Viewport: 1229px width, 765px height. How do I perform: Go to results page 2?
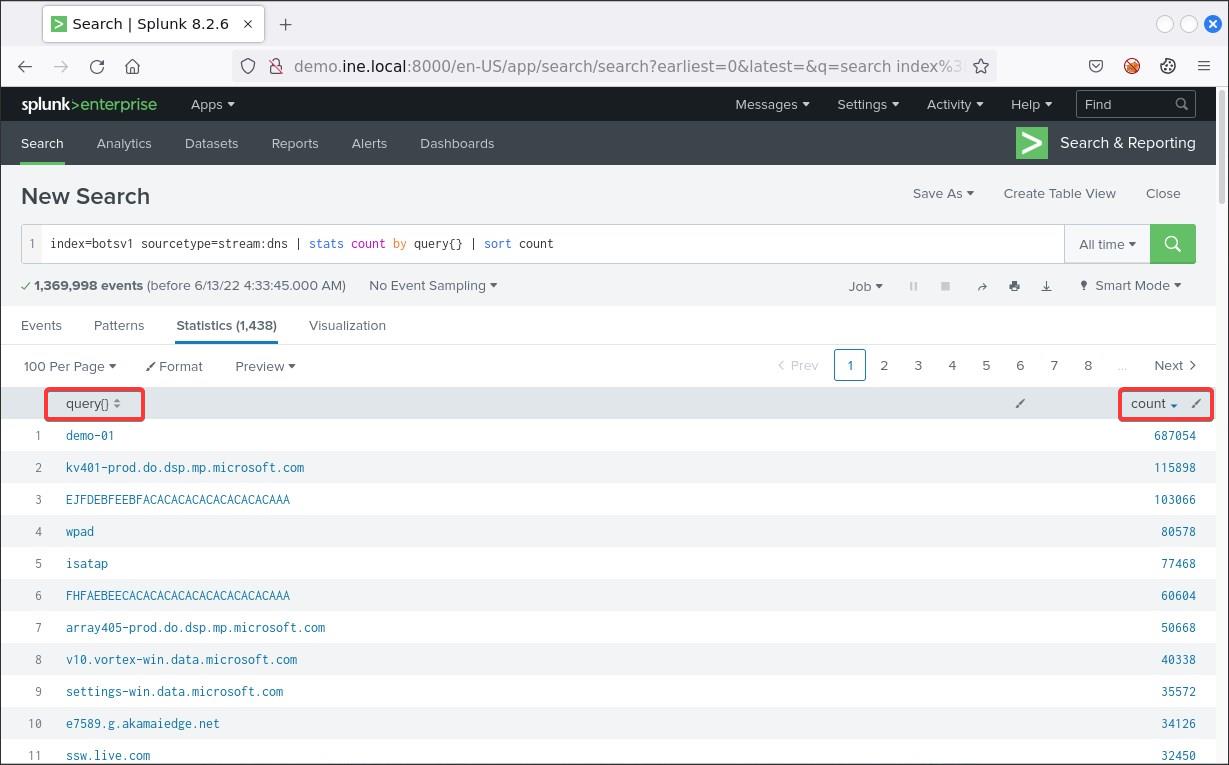[884, 366]
